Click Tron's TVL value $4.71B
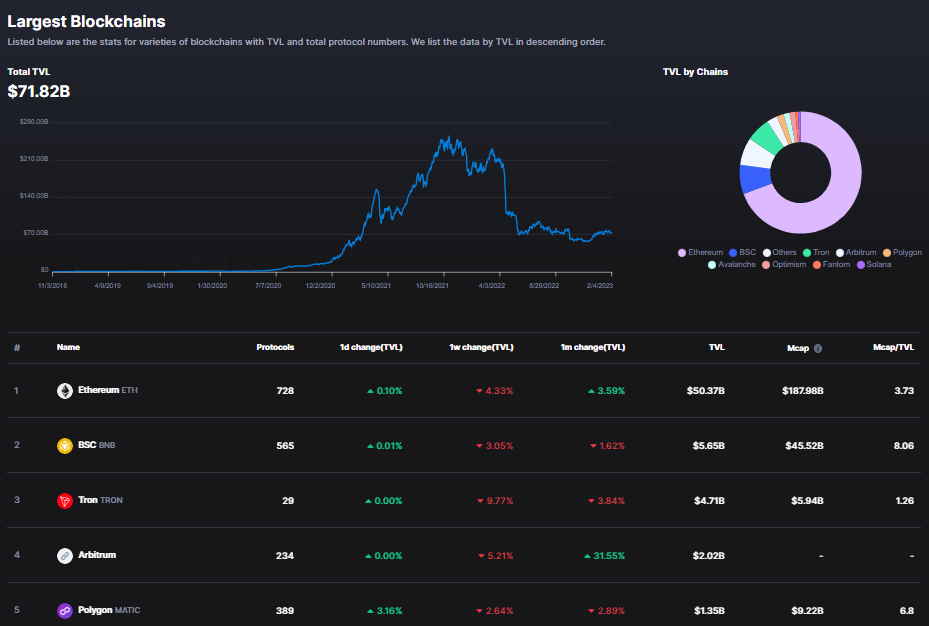Image resolution: width=929 pixels, height=626 pixels. click(709, 501)
